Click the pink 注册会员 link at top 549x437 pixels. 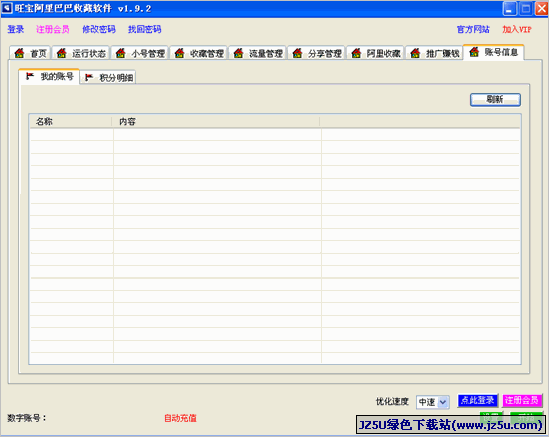pyautogui.click(x=53, y=29)
